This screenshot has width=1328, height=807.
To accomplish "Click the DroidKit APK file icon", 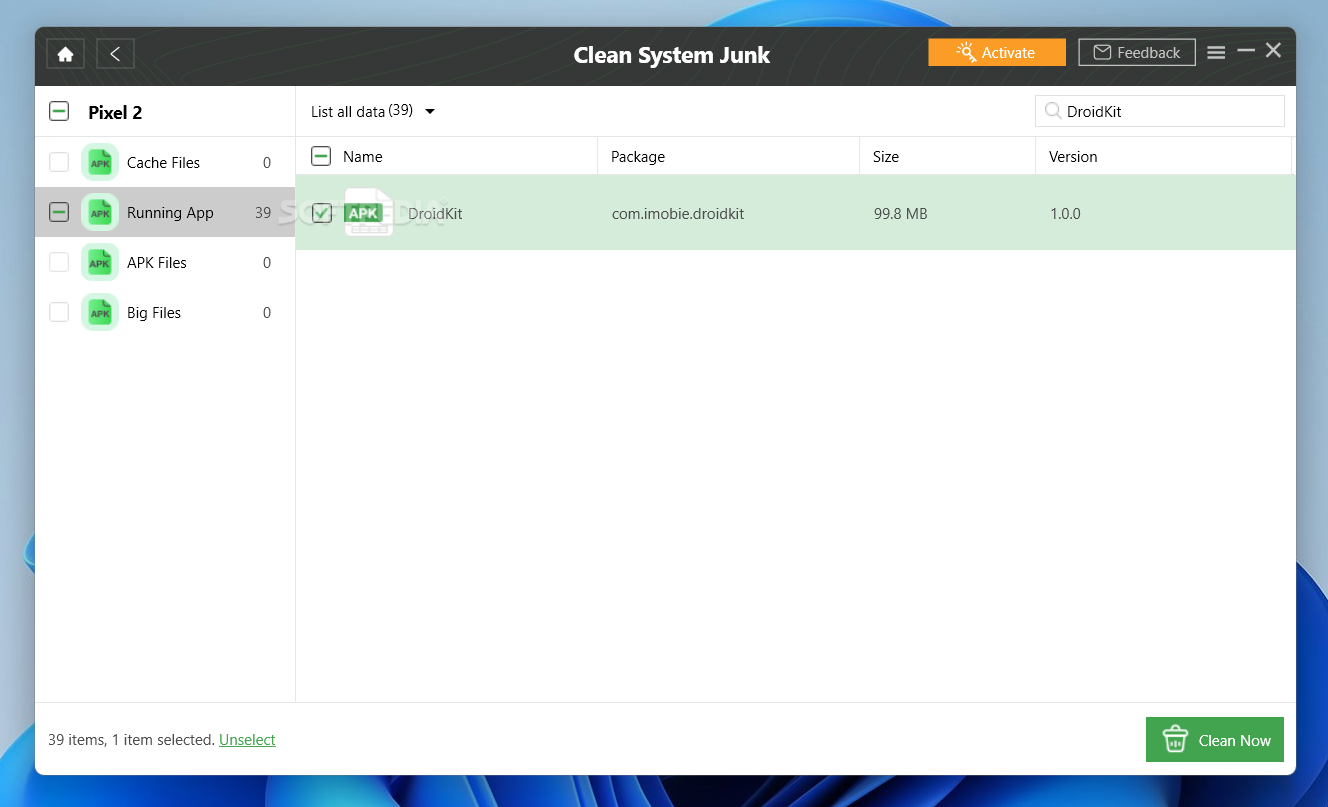I will pyautogui.click(x=368, y=212).
